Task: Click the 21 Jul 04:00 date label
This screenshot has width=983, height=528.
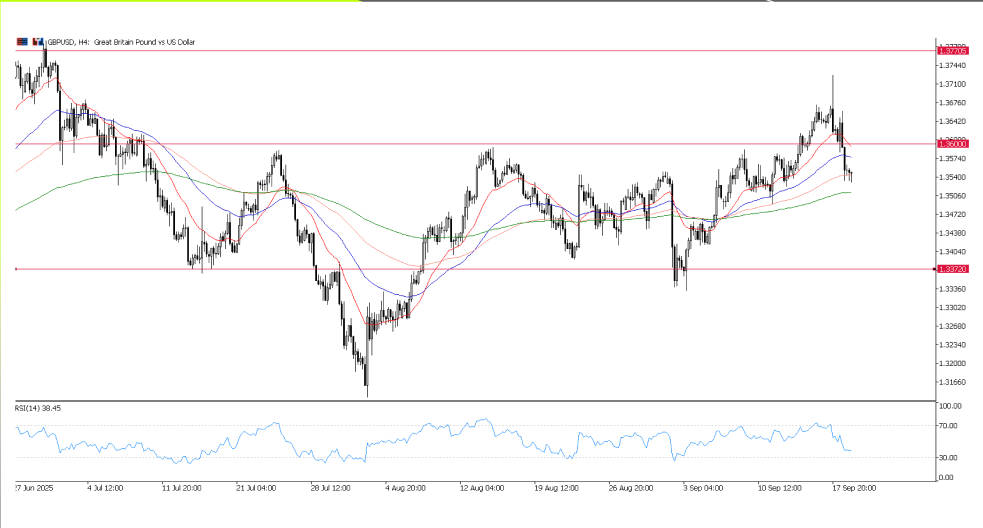Action: click(x=258, y=488)
